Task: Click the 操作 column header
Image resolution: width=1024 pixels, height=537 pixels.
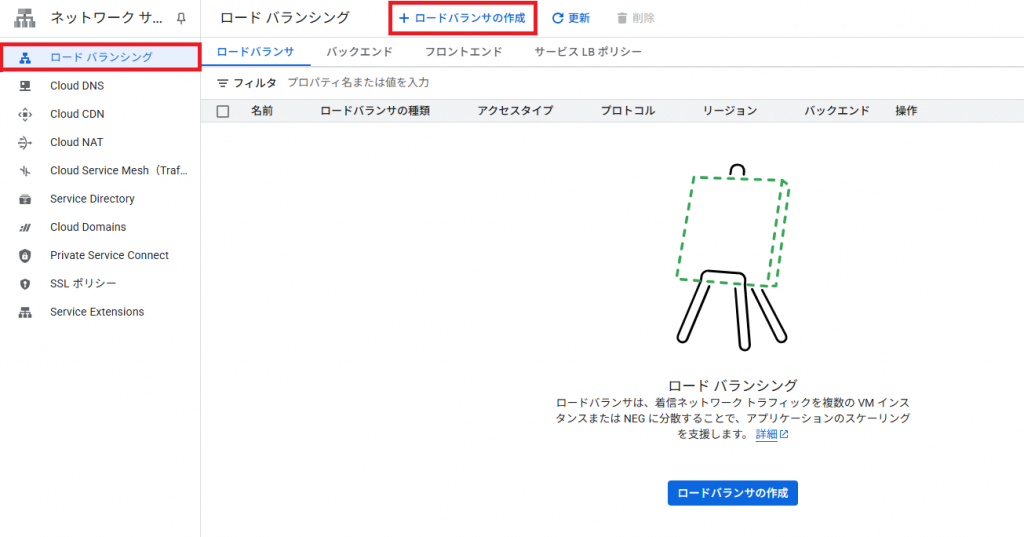Action: [906, 111]
